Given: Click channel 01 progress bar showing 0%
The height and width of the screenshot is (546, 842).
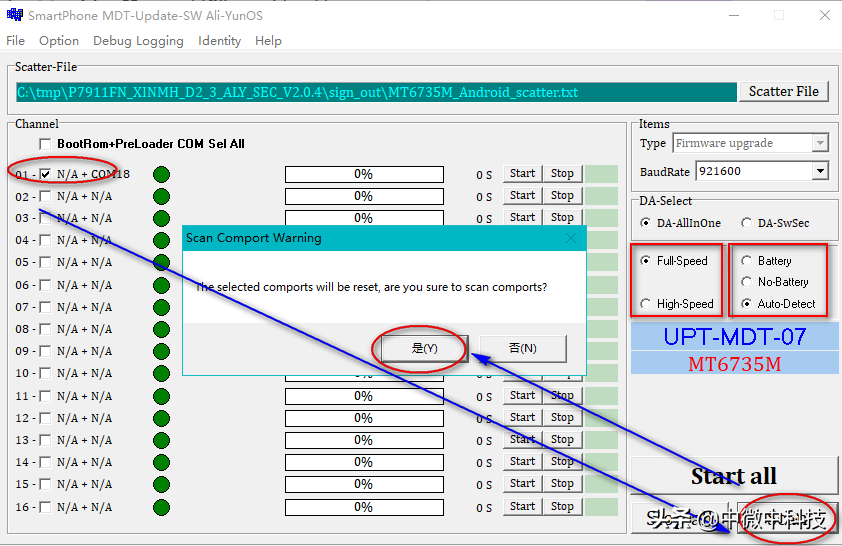Looking at the screenshot, I should (364, 174).
